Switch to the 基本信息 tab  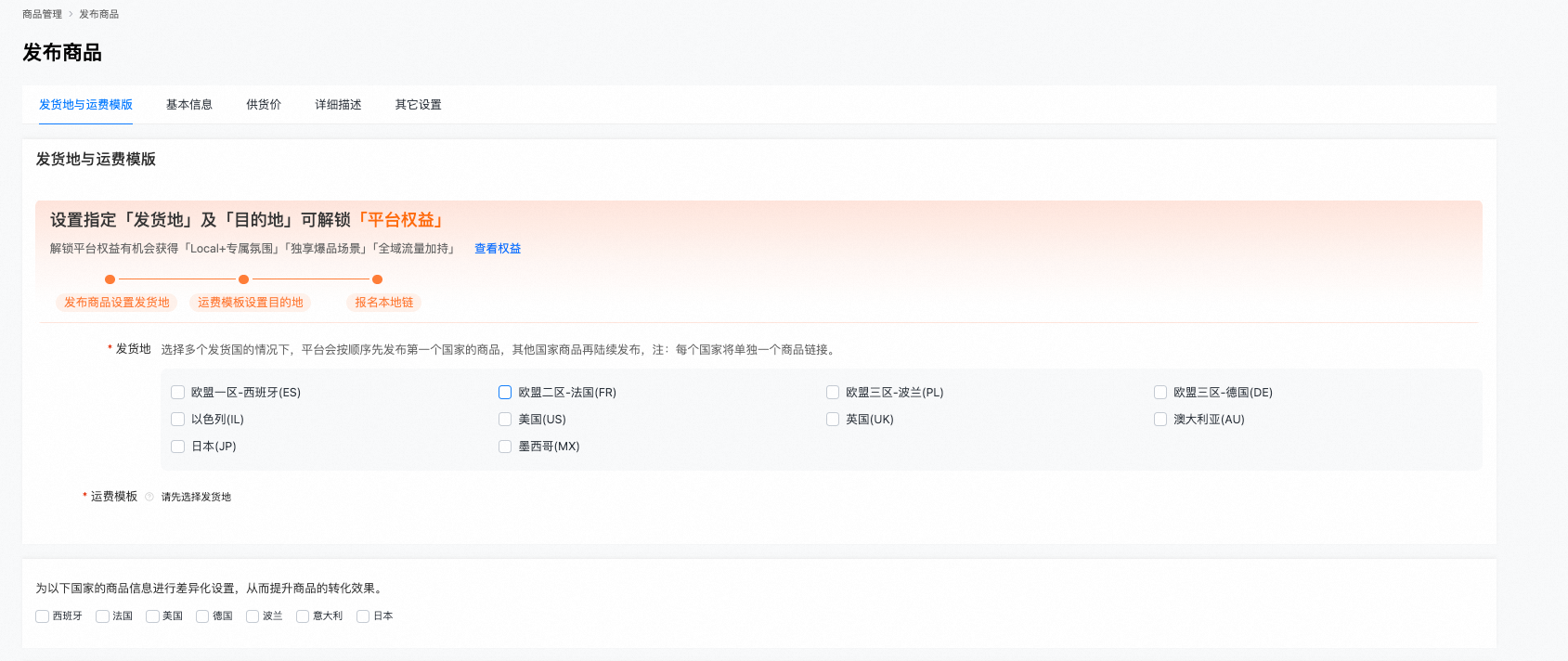[189, 105]
